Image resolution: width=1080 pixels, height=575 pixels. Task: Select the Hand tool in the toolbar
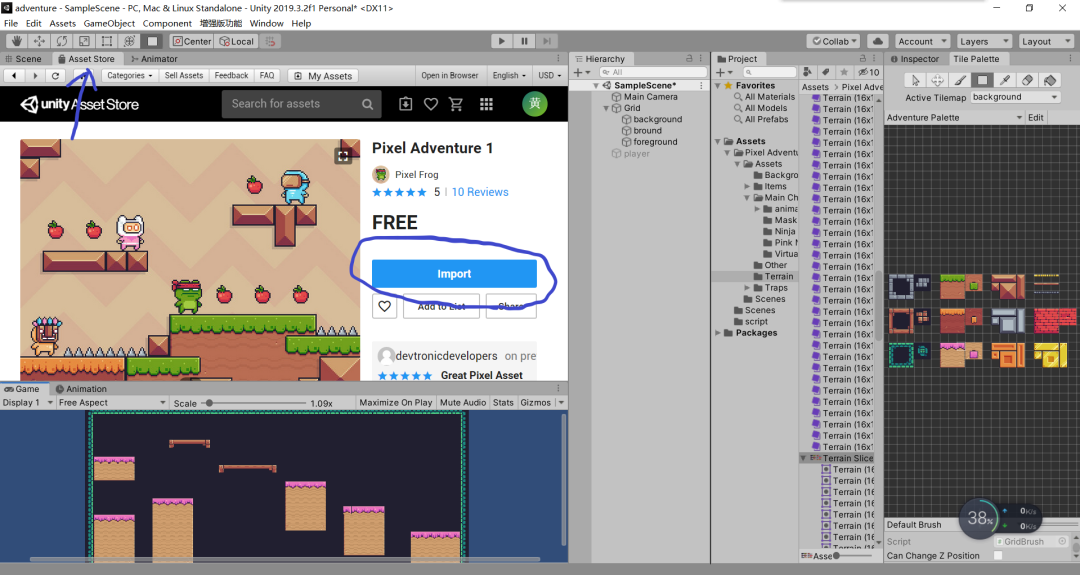[x=17, y=41]
